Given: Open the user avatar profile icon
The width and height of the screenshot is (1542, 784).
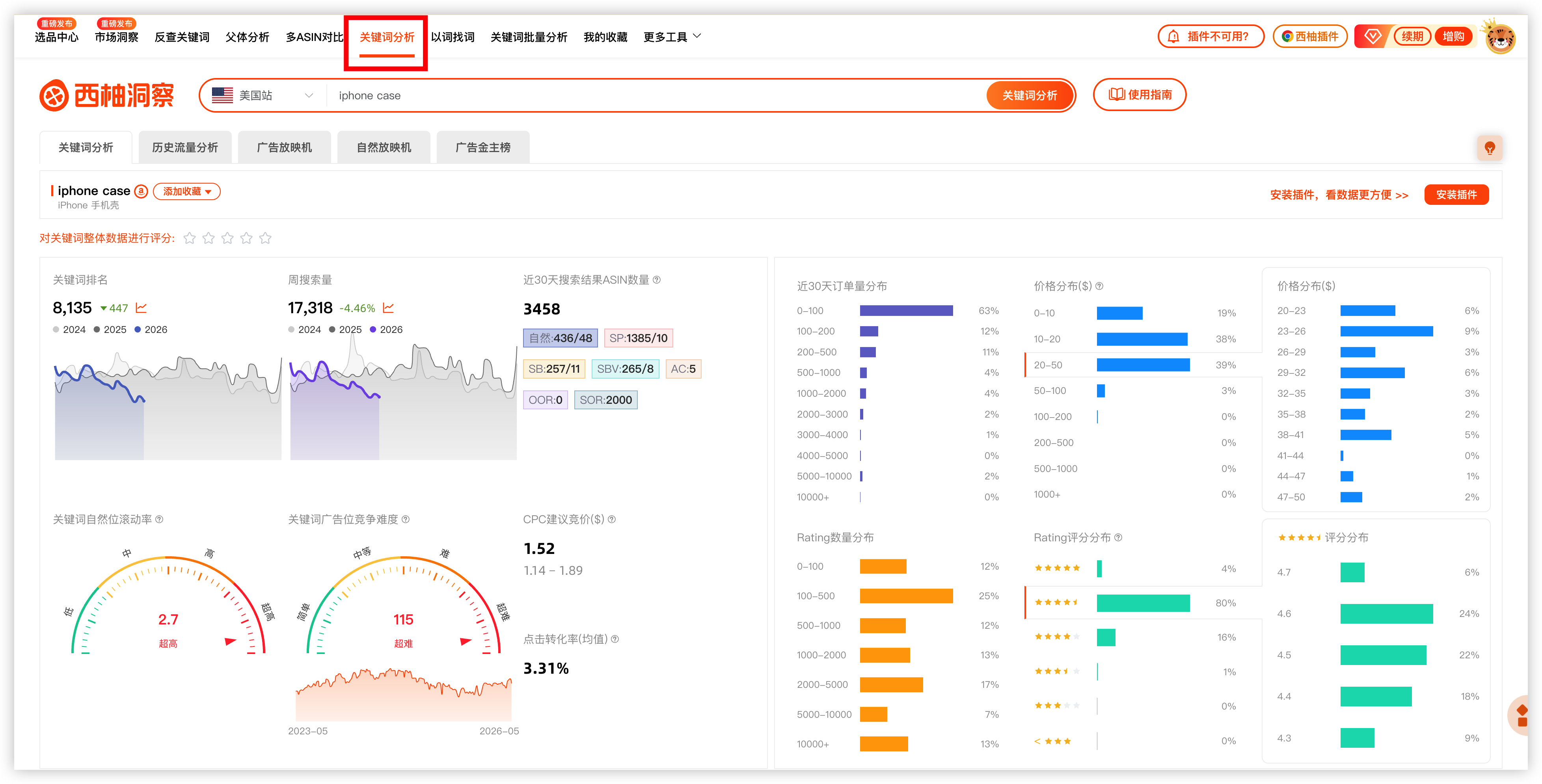Looking at the screenshot, I should [x=1499, y=38].
